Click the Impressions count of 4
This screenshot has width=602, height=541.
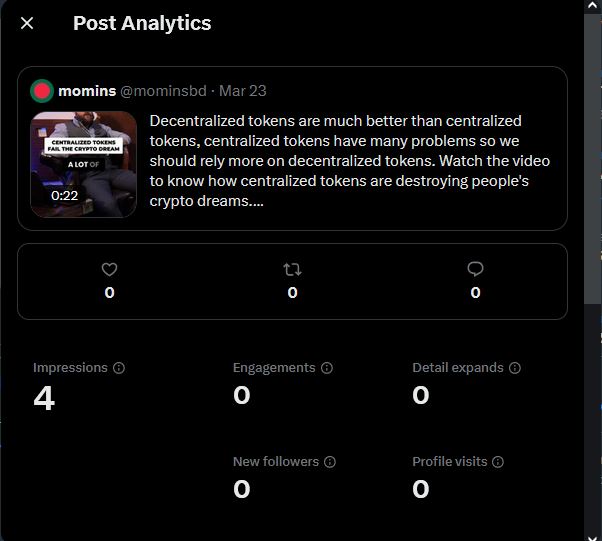click(44, 398)
